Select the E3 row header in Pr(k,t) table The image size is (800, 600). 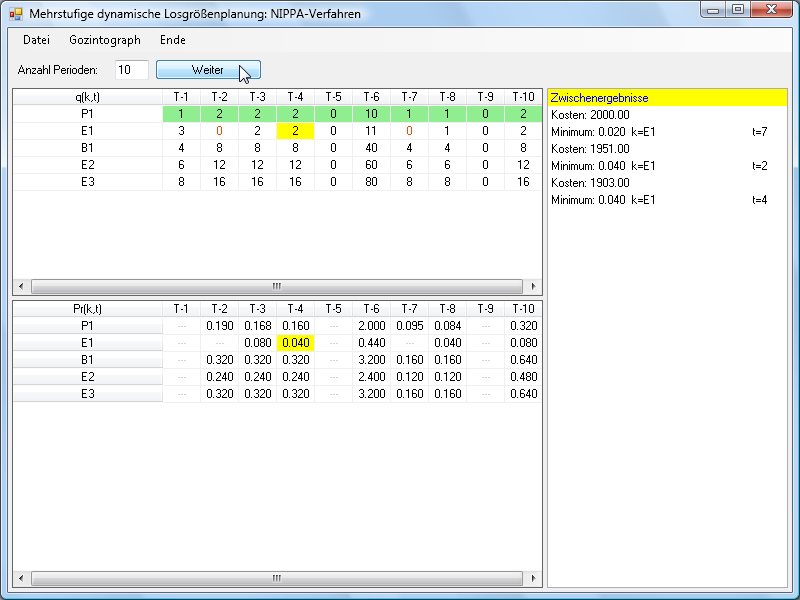tap(87, 393)
